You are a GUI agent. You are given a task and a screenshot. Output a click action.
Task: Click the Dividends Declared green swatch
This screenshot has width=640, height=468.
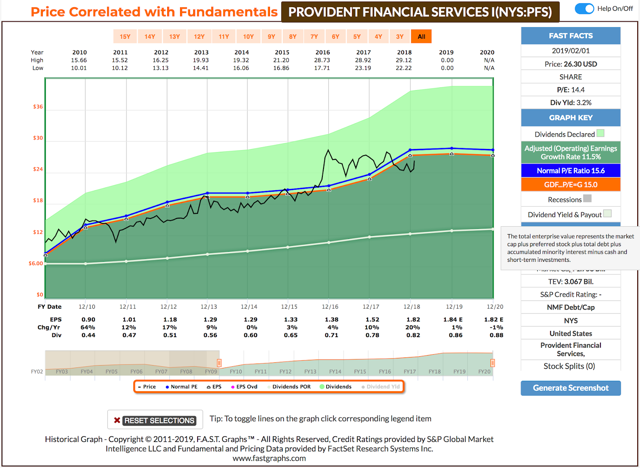click(600, 133)
